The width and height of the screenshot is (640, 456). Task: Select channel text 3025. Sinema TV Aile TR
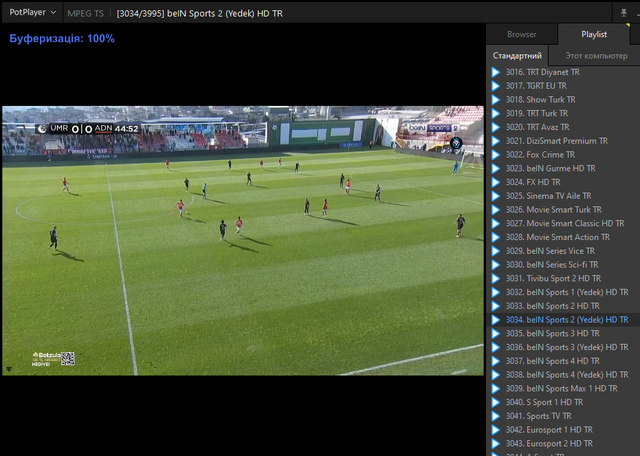(548, 196)
